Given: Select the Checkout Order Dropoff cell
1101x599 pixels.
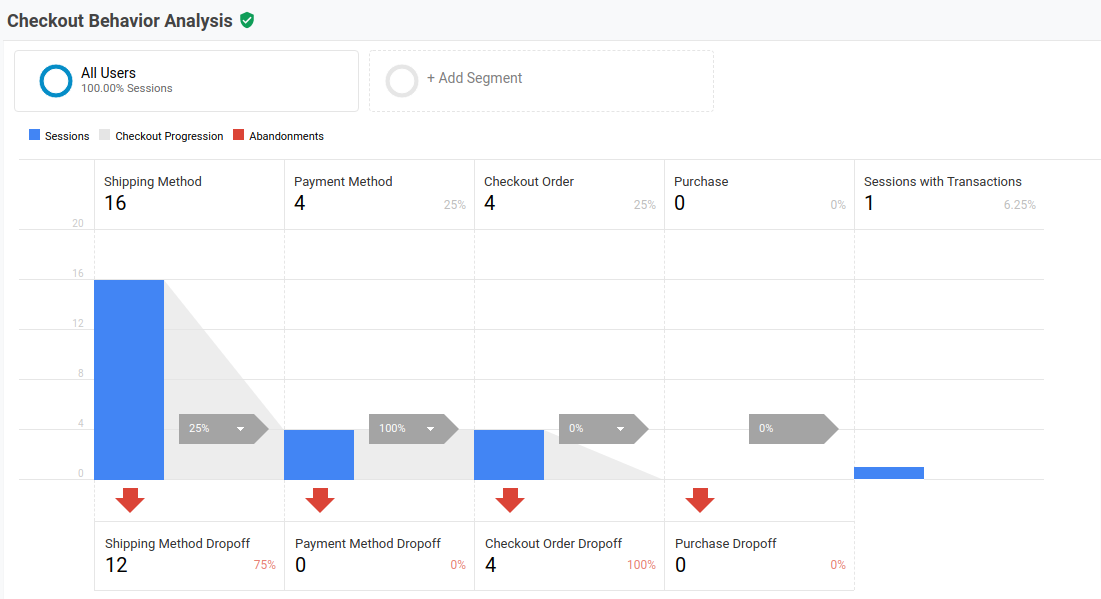Looking at the screenshot, I should (x=569, y=555).
